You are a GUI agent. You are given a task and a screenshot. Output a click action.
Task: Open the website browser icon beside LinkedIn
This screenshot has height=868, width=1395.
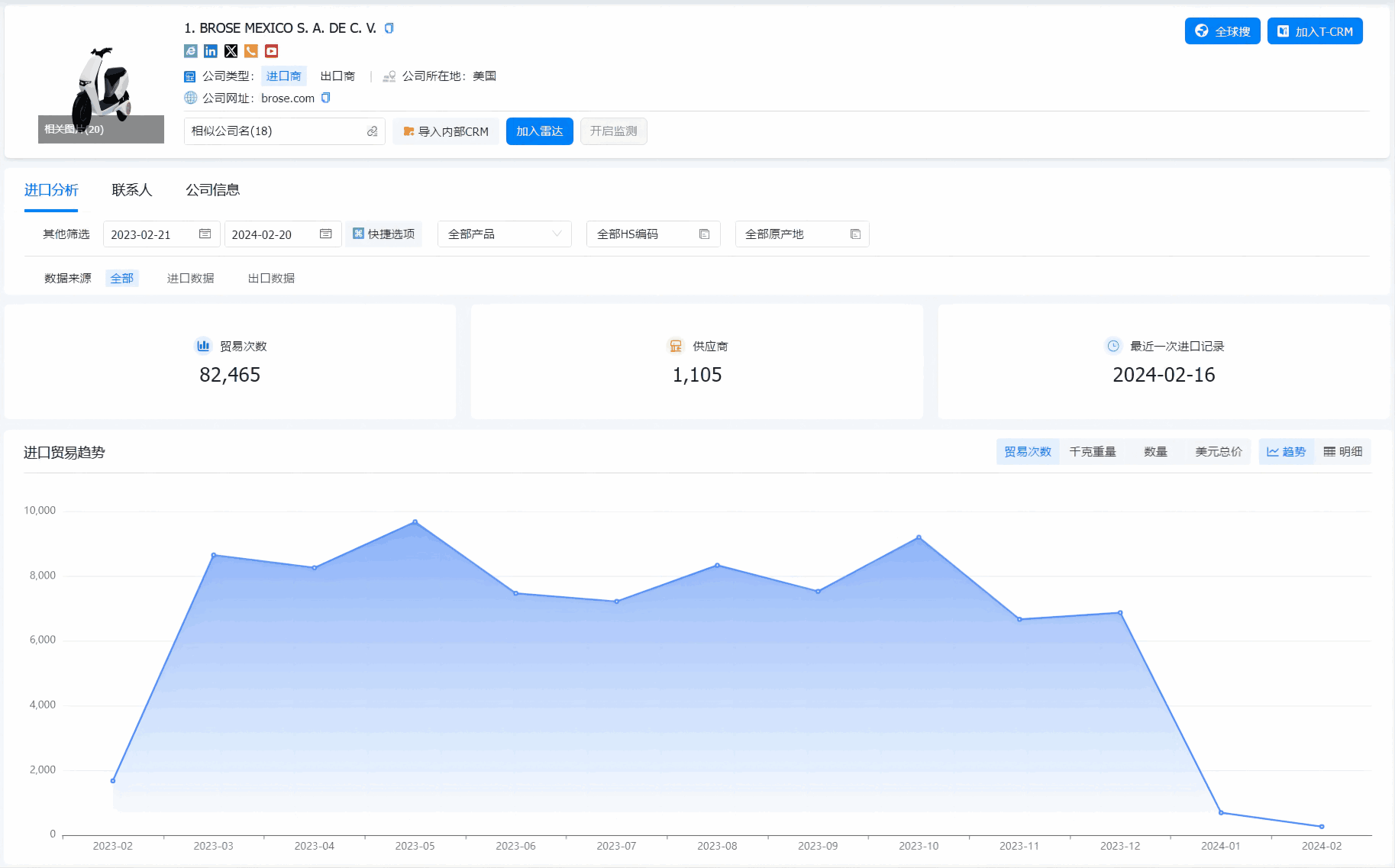pos(191,51)
